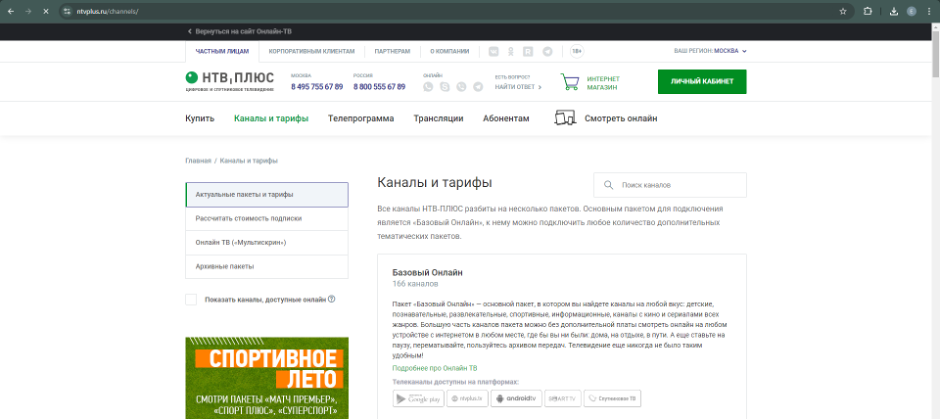
Task: Click the WhatsApp icon under Онлайн
Action: [428, 87]
